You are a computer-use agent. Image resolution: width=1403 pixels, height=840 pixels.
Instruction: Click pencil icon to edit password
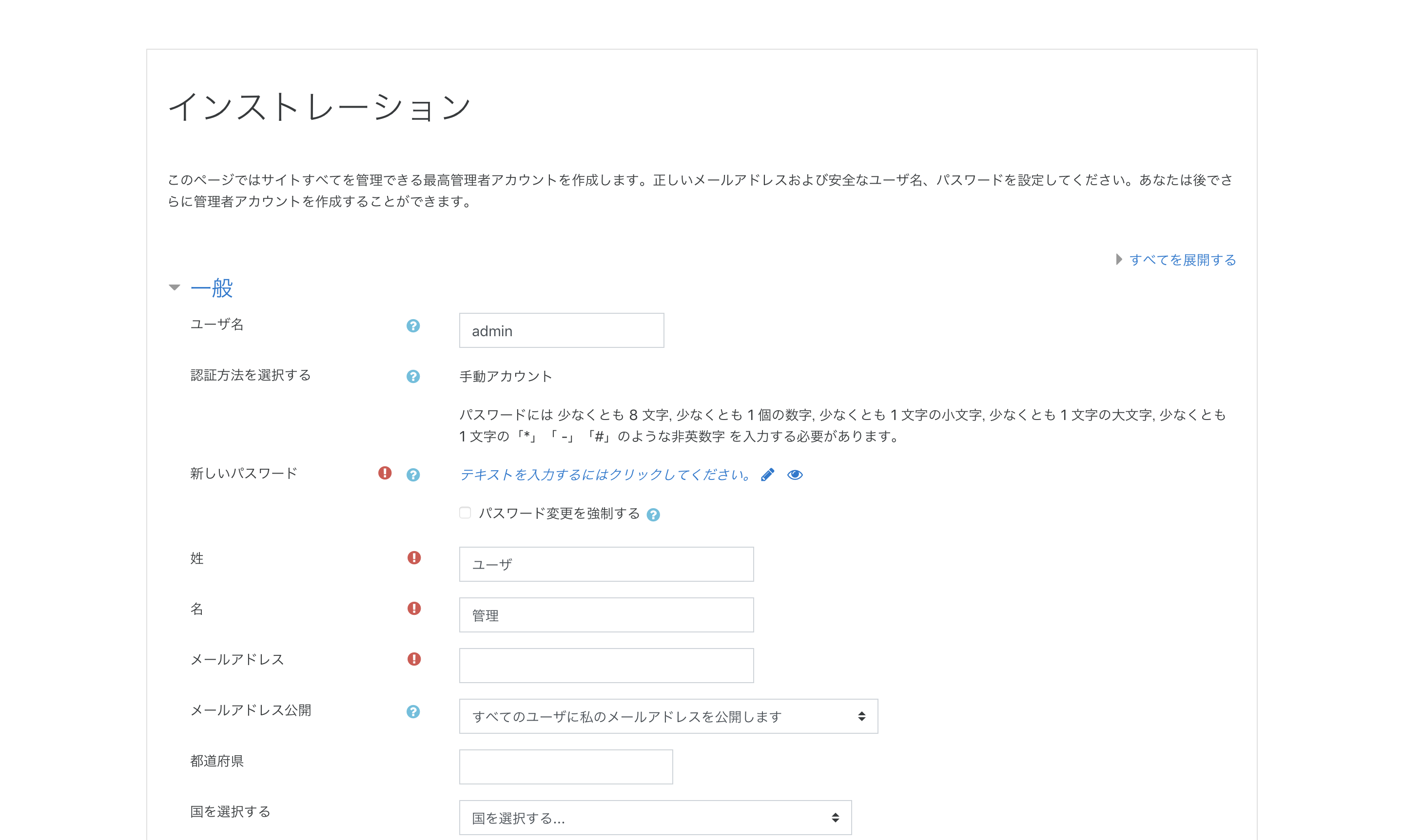pyautogui.click(x=767, y=475)
